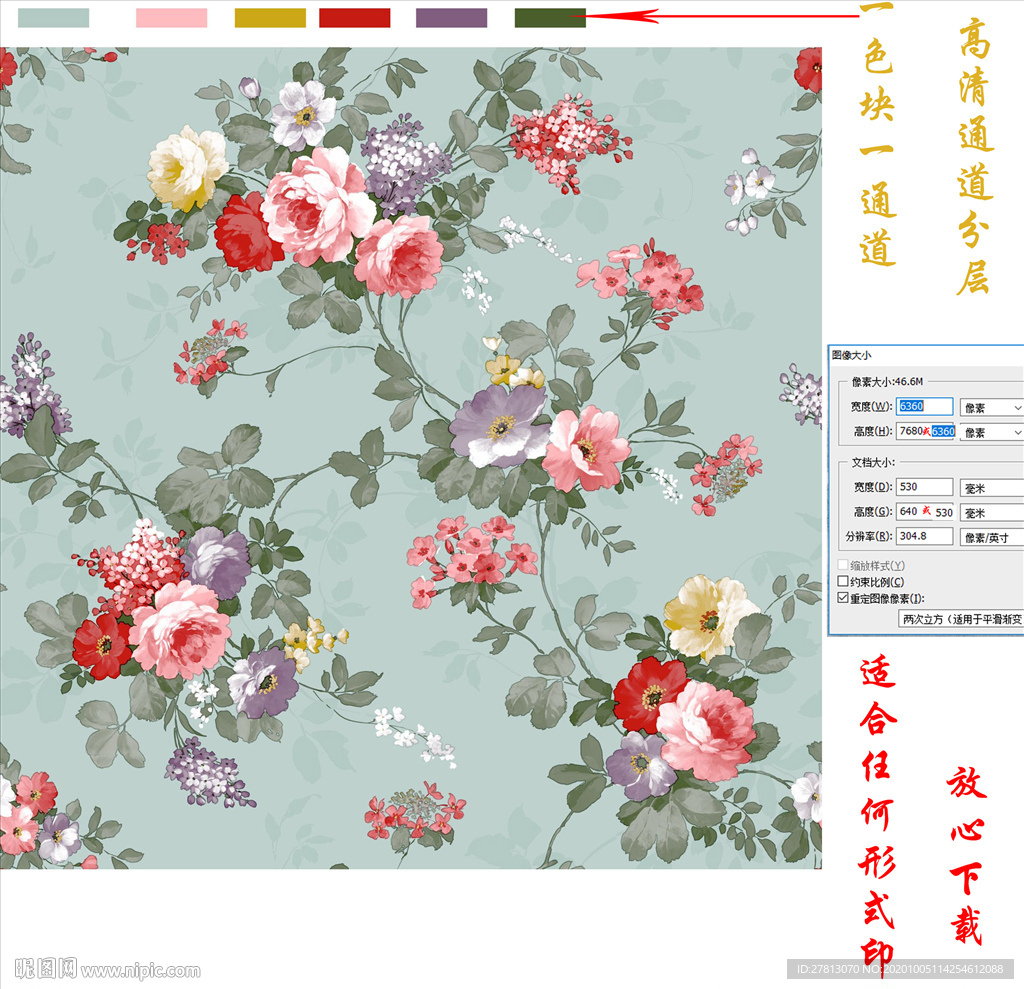Select the red color swatch

click(x=354, y=17)
